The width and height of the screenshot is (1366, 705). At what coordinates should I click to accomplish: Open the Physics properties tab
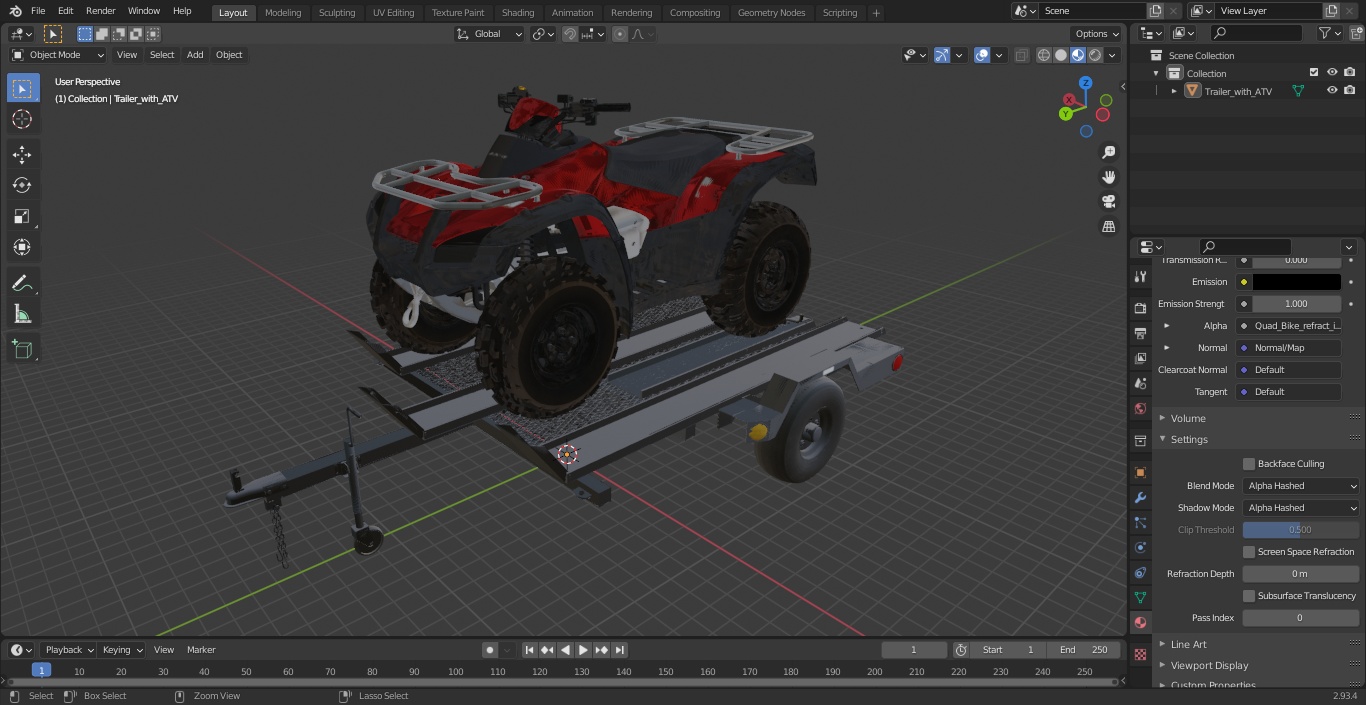click(1140, 547)
